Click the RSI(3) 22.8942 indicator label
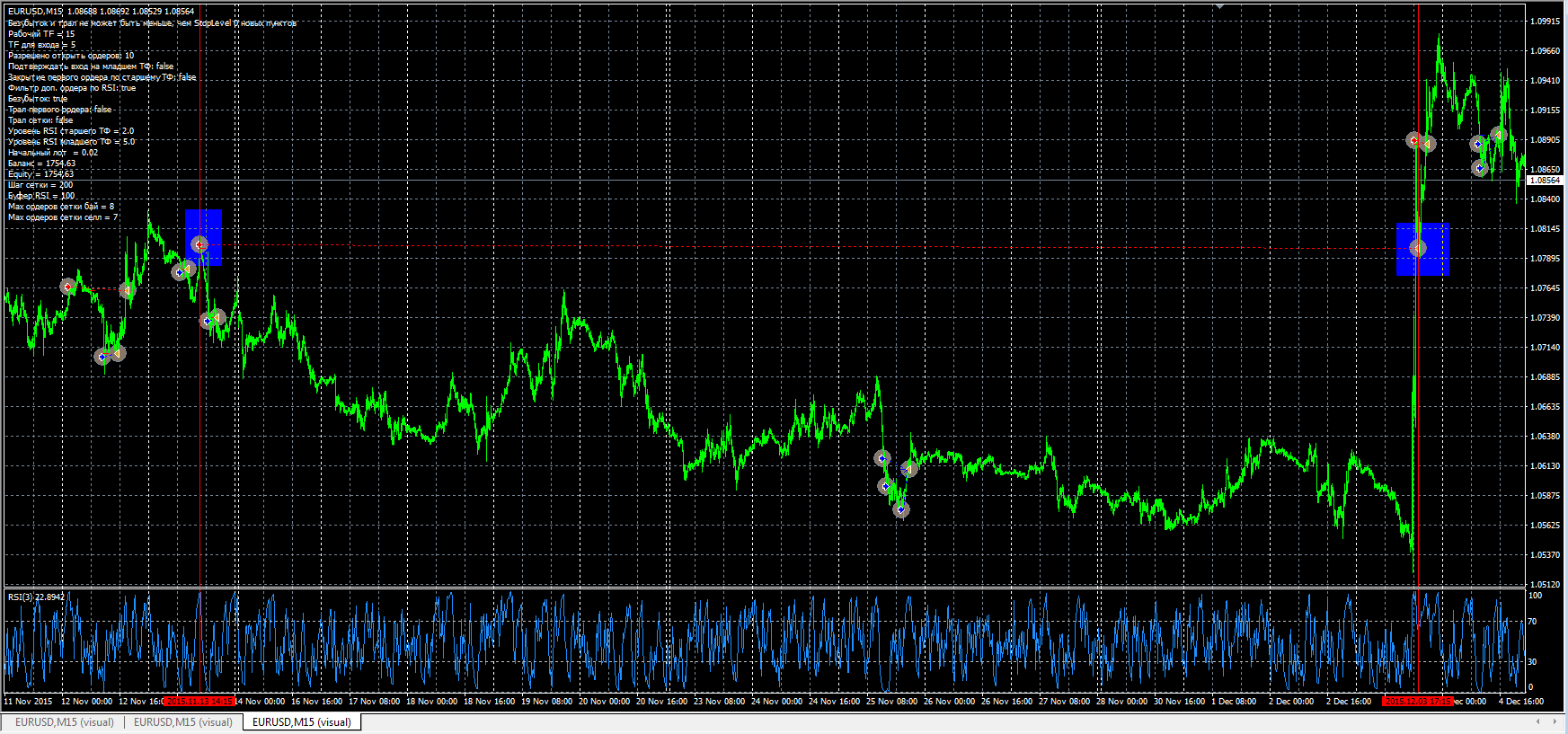The height and width of the screenshot is (734, 1568). [36, 597]
